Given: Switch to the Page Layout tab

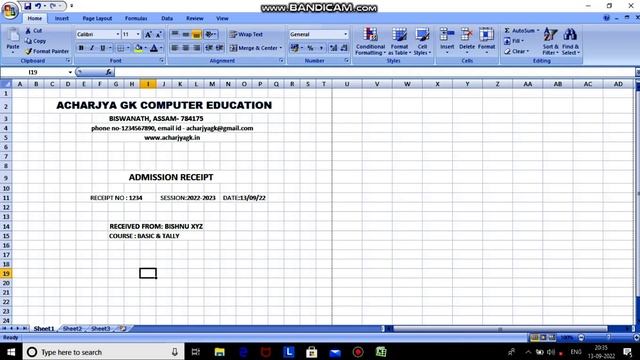Looking at the screenshot, I should 97,18.
